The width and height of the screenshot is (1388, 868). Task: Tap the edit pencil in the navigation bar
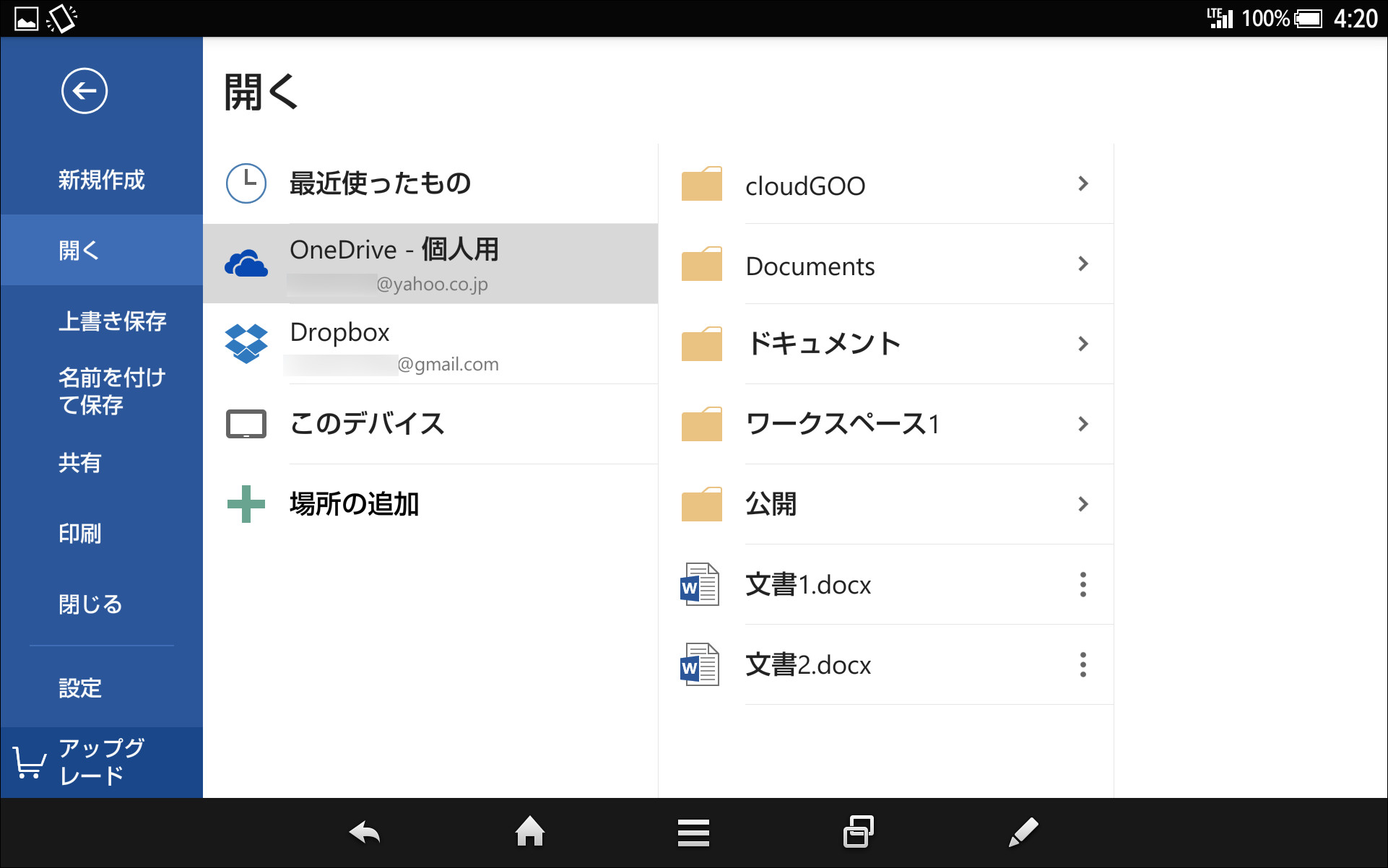[x=1023, y=832]
